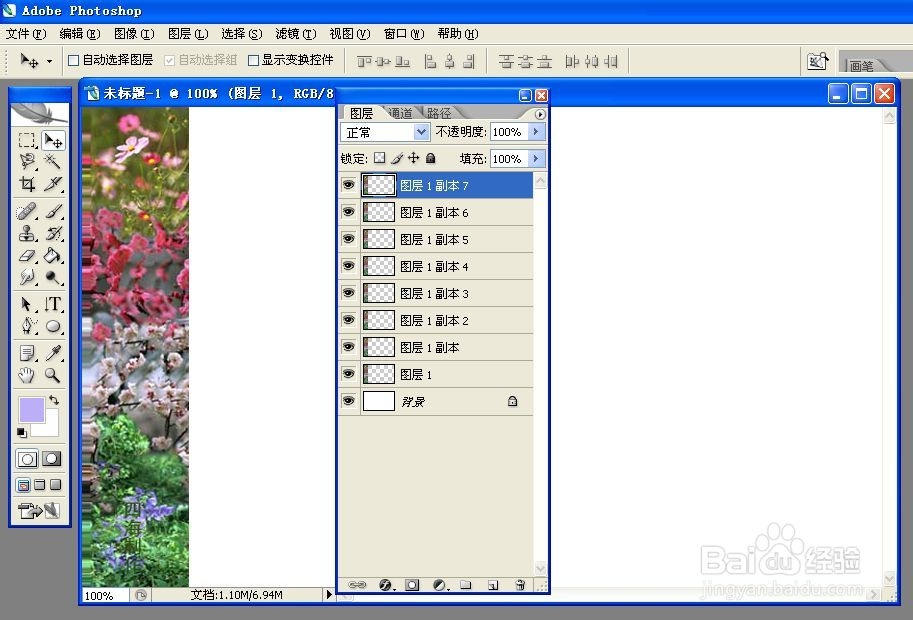Add layer mask icon
913x620 pixels.
click(412, 585)
